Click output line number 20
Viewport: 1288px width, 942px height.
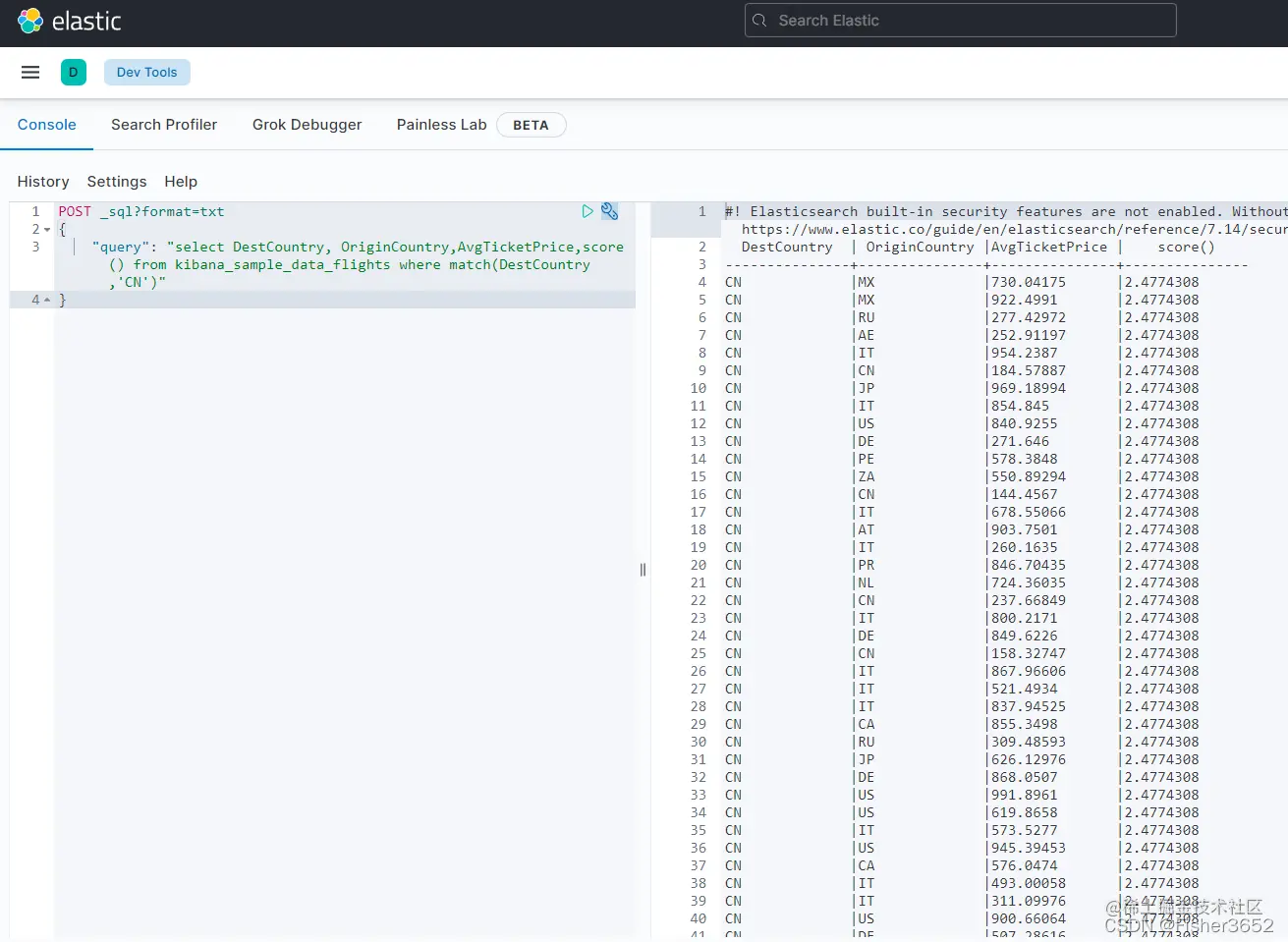[699, 565]
